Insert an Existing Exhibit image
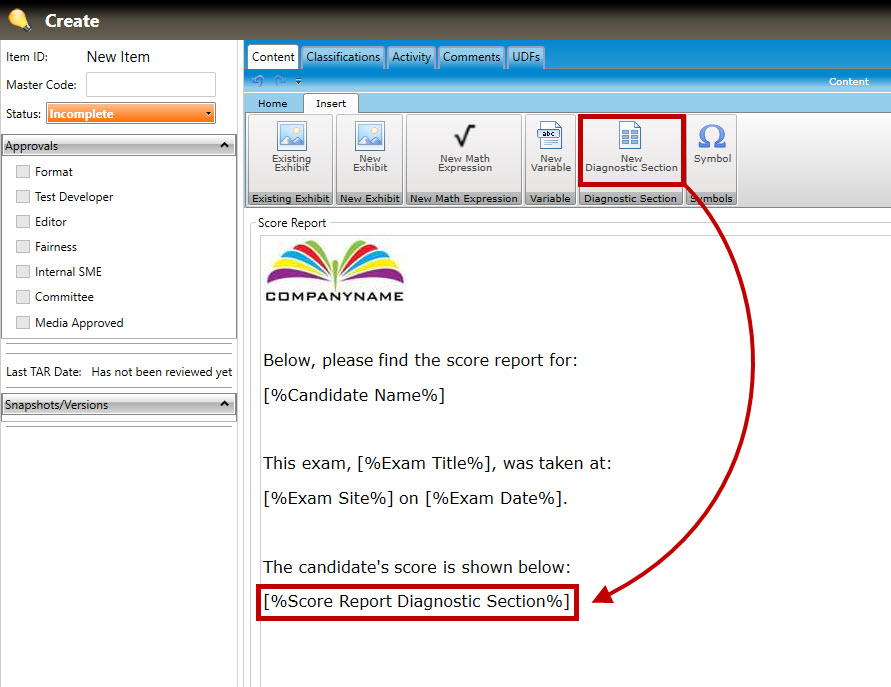The height and width of the screenshot is (687, 891). pyautogui.click(x=292, y=148)
